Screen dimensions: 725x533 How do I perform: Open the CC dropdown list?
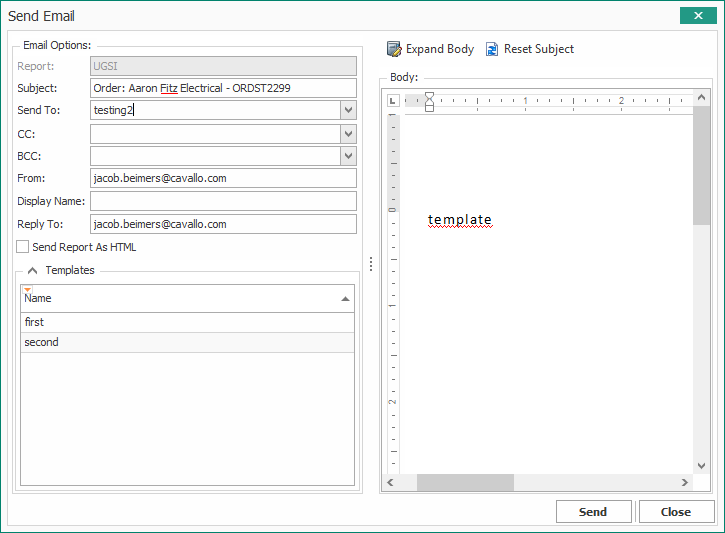click(348, 133)
